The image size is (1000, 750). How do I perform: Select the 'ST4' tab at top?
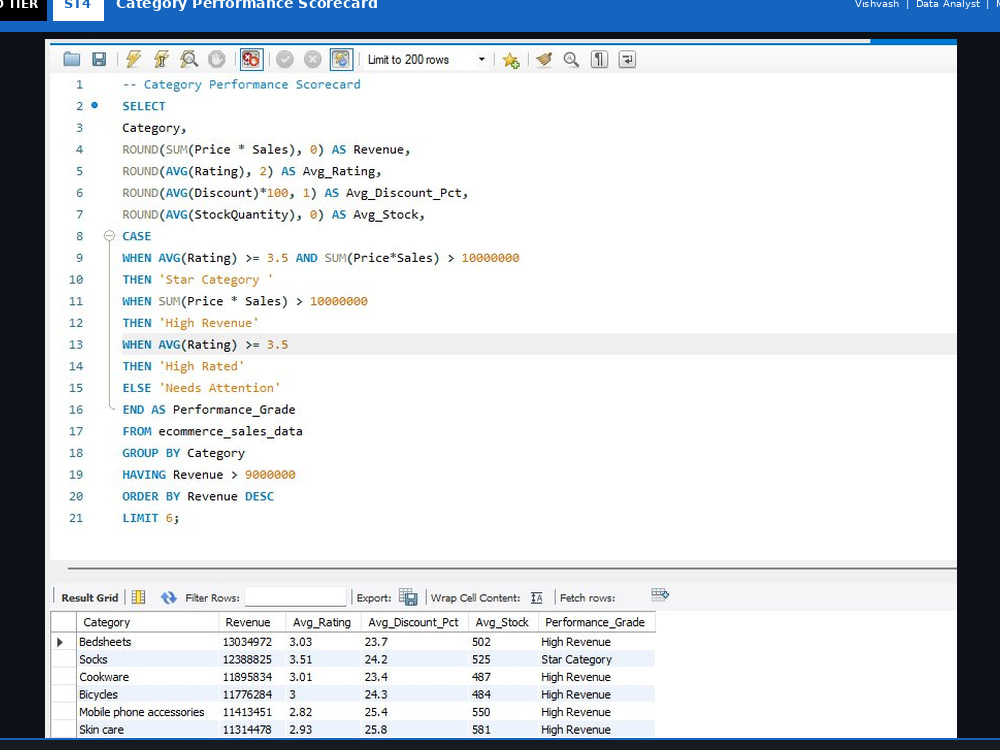tap(78, 6)
